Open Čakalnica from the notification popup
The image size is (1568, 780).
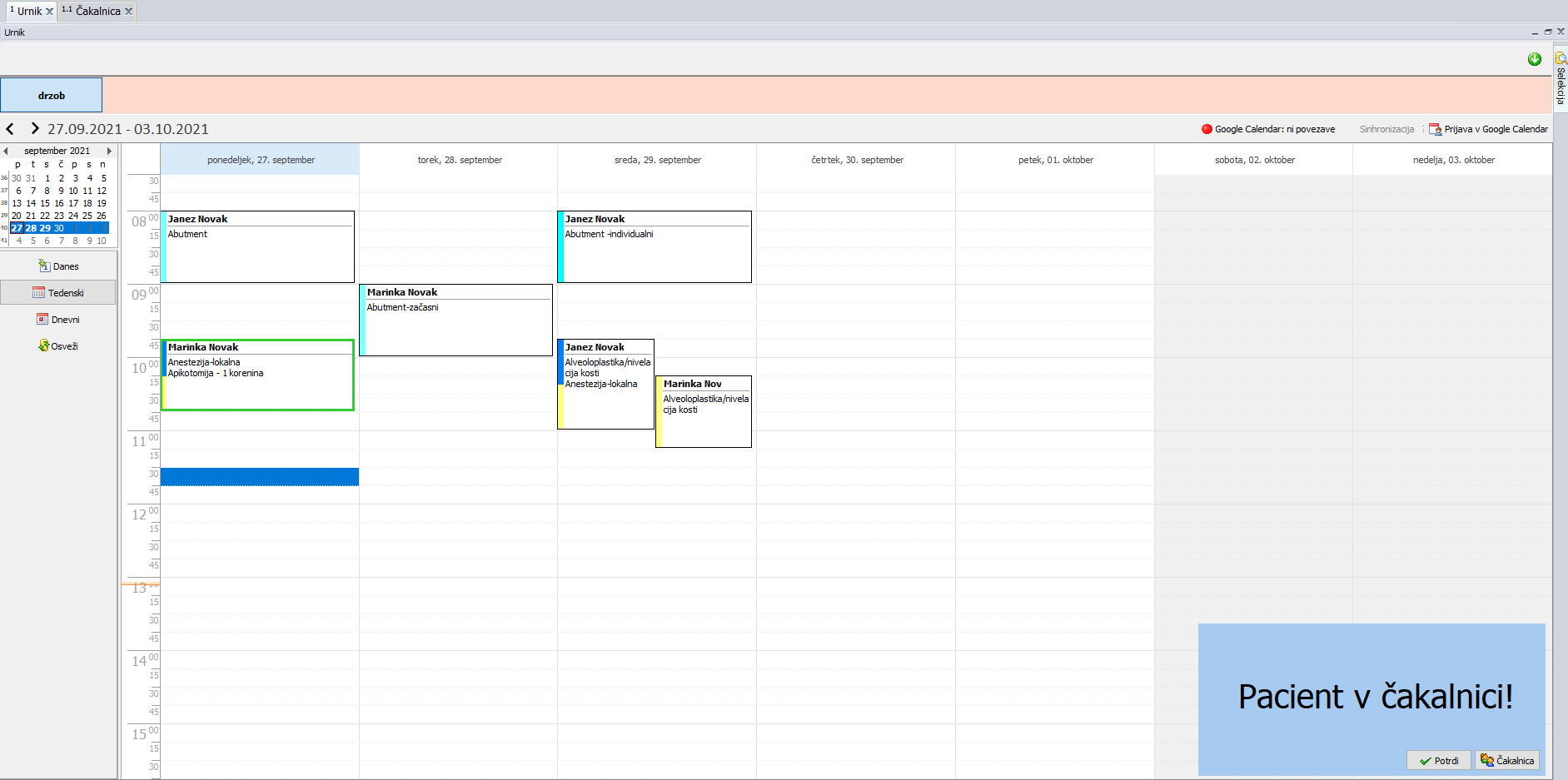1507,761
